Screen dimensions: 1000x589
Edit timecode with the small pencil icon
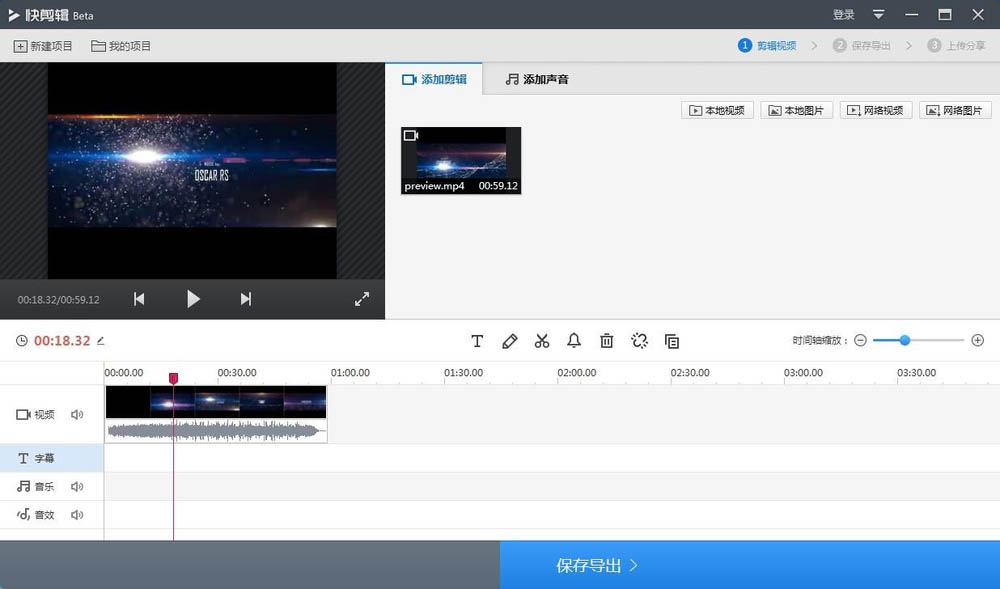[x=100, y=341]
